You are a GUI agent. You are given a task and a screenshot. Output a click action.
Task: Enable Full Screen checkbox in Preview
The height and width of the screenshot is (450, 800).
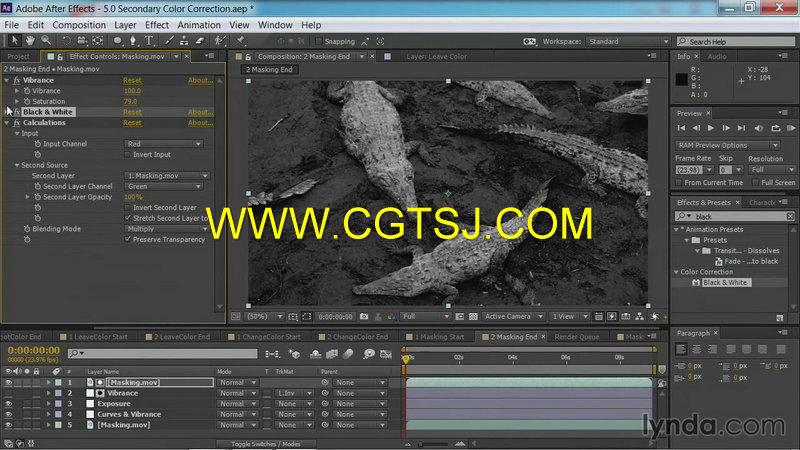(756, 183)
